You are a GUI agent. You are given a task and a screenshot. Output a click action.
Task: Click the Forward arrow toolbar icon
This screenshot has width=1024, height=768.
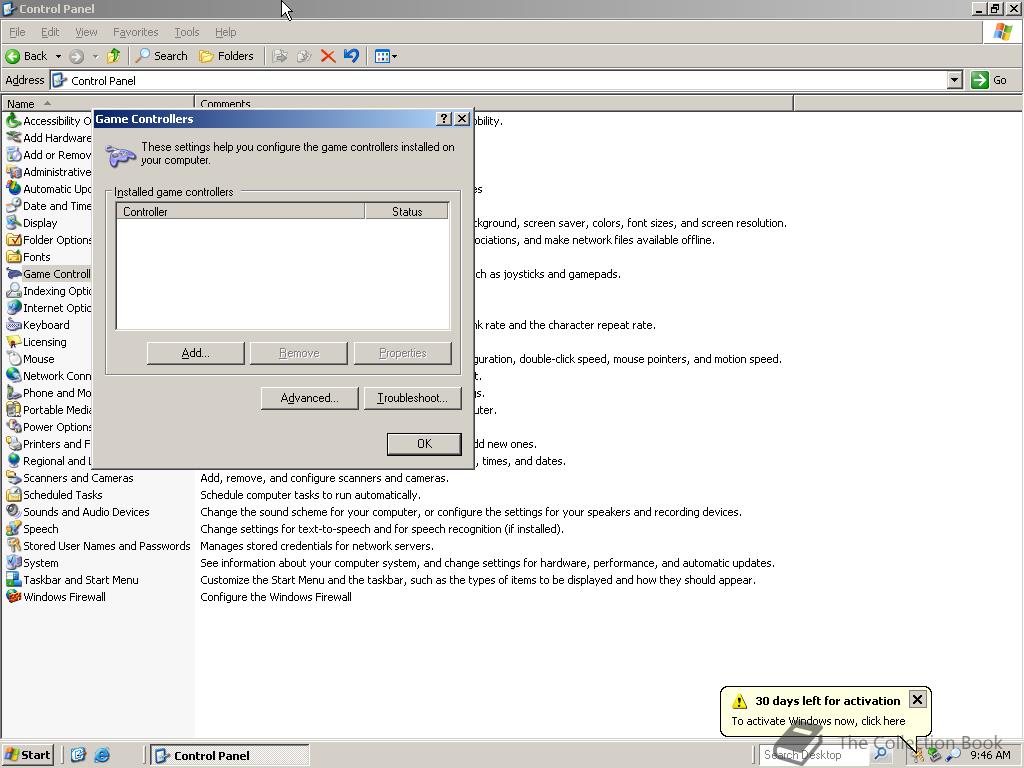click(x=76, y=56)
